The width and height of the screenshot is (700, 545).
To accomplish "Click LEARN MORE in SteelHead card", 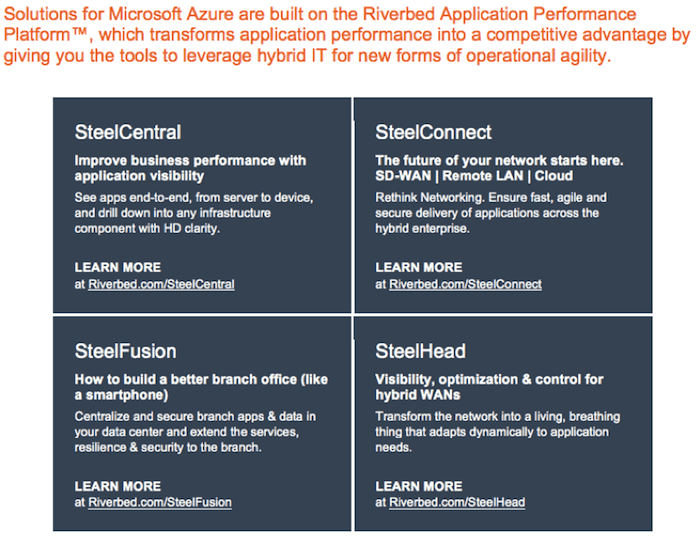I will point(419,486).
